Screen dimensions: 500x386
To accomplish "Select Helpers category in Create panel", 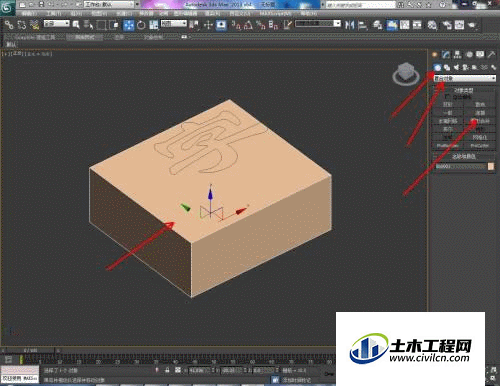I will [x=475, y=67].
